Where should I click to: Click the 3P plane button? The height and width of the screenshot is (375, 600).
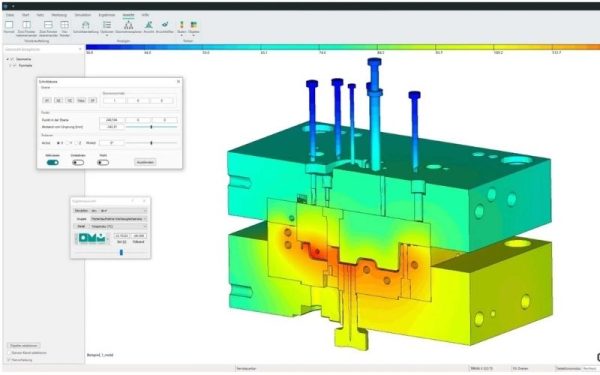click(93, 100)
